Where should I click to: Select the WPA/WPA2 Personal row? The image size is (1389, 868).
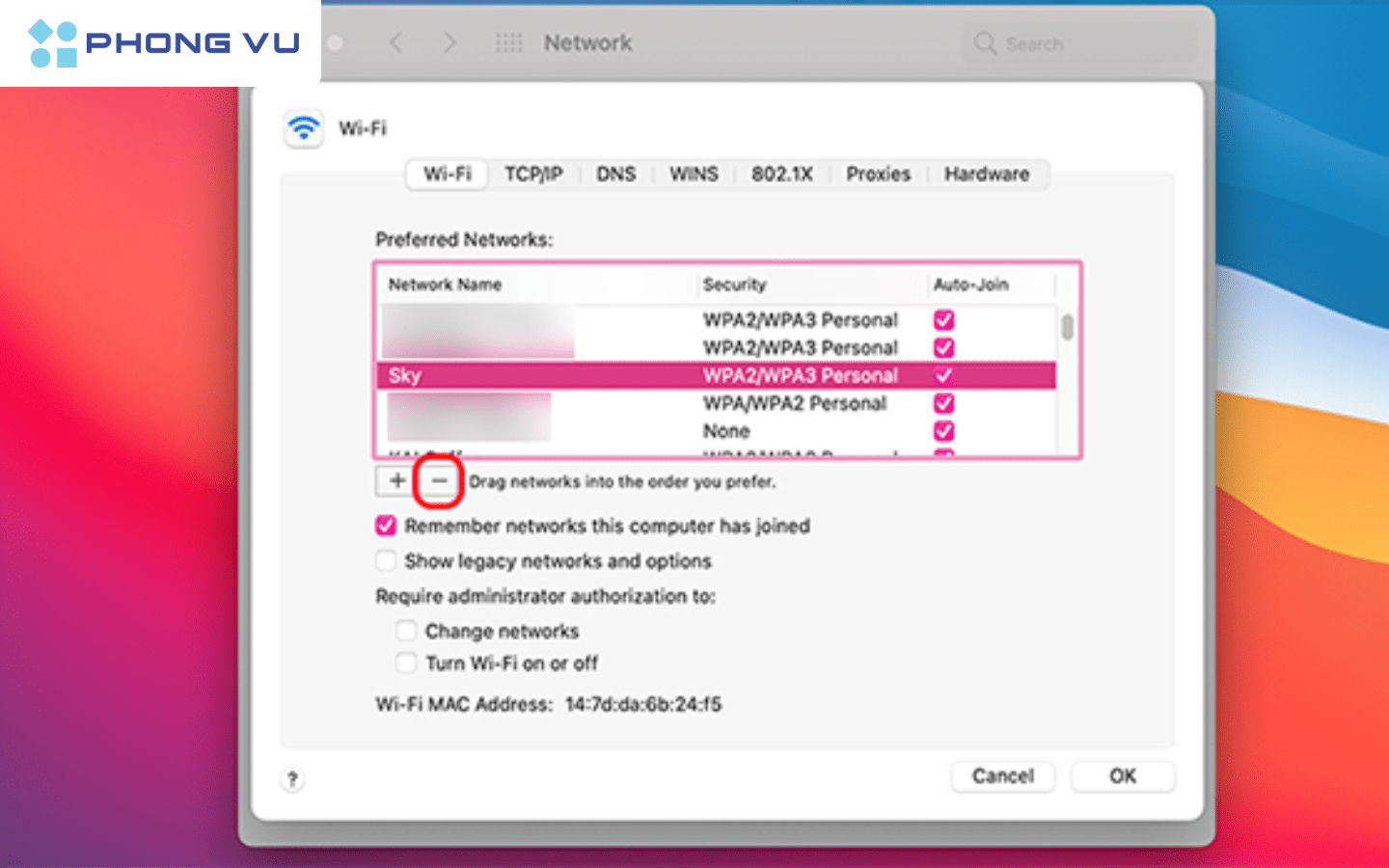coord(716,403)
